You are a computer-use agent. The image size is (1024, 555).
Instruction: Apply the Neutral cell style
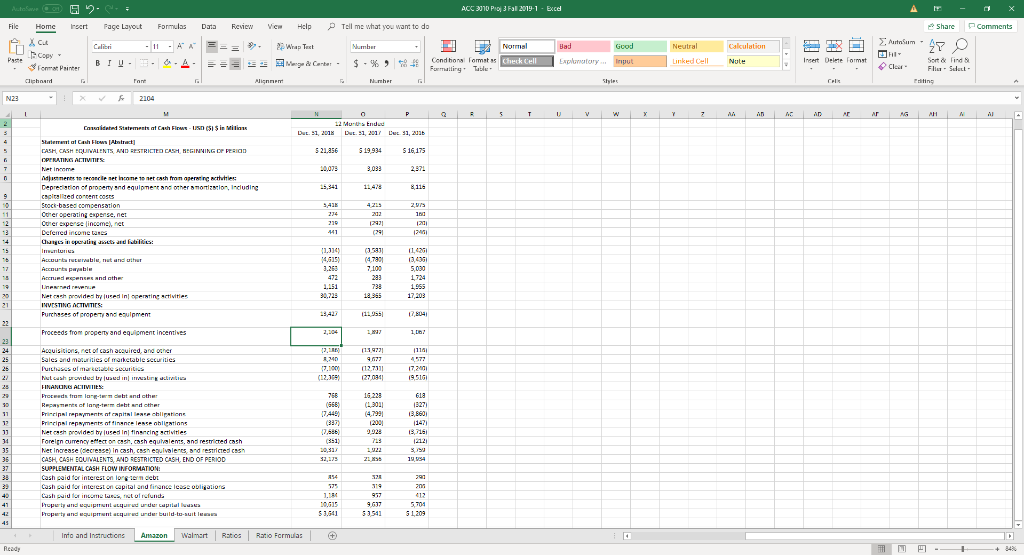pos(697,46)
